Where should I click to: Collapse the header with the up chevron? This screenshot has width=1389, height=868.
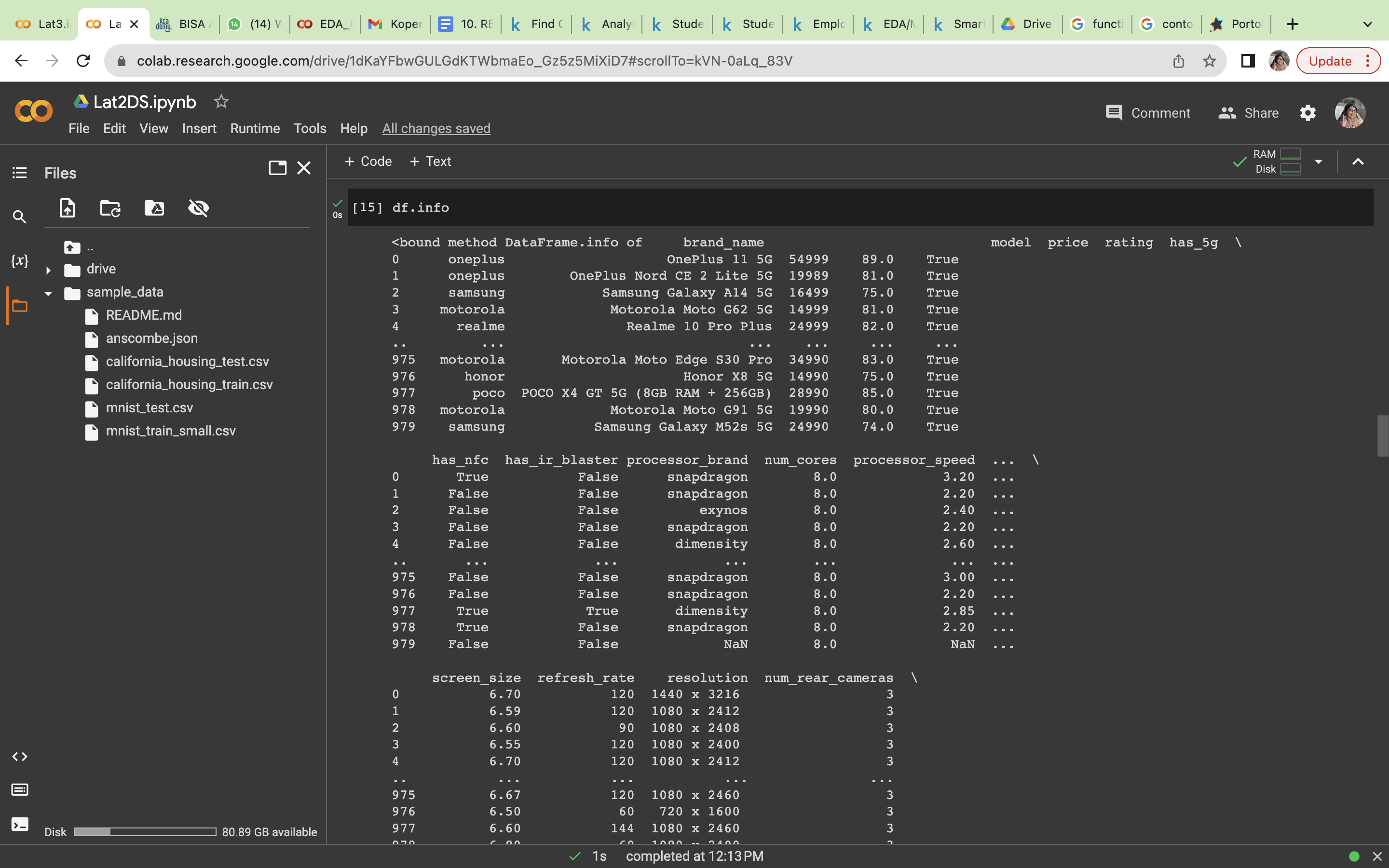[x=1358, y=162]
